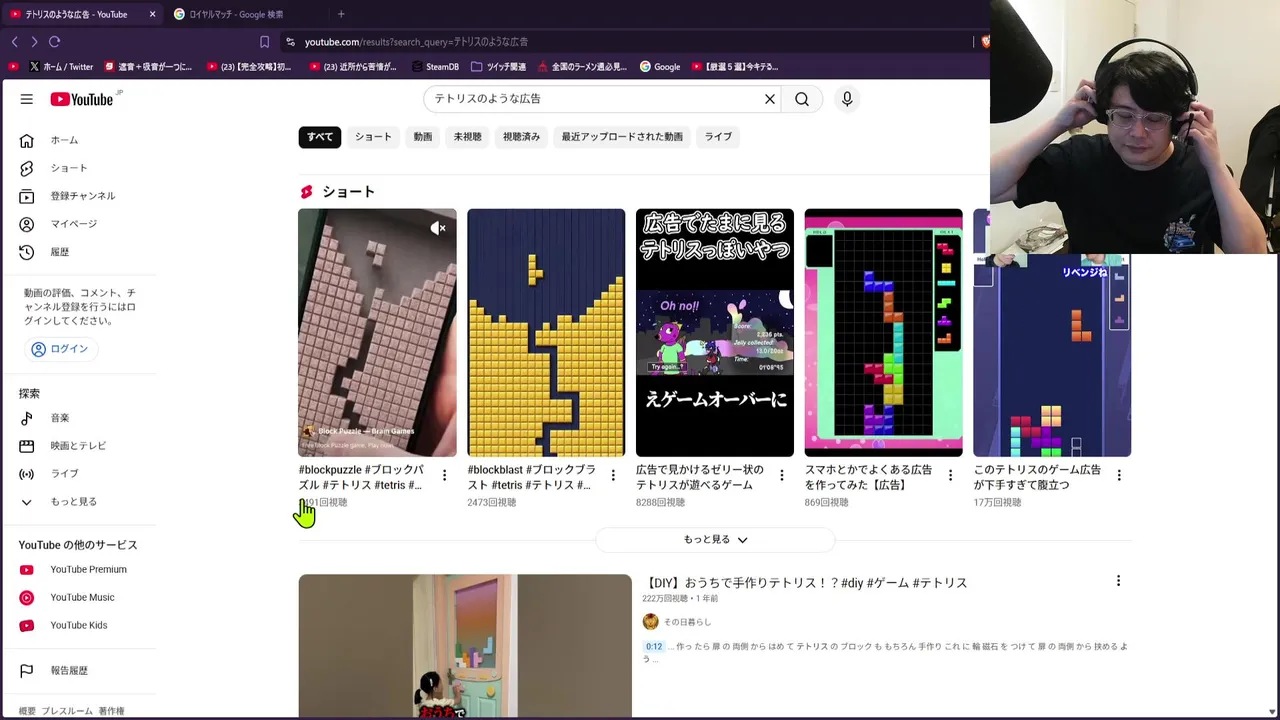Viewport: 1280px width, 720px height.
Task: Open a new browser tab
Action: pos(341,14)
